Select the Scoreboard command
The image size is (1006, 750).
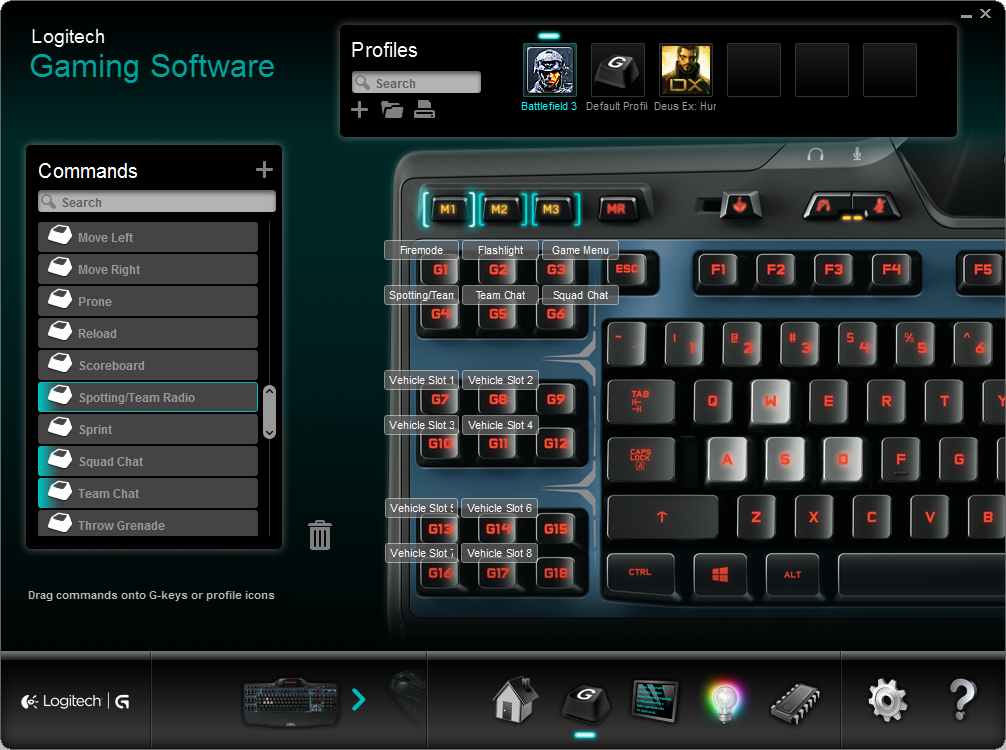pyautogui.click(x=148, y=365)
